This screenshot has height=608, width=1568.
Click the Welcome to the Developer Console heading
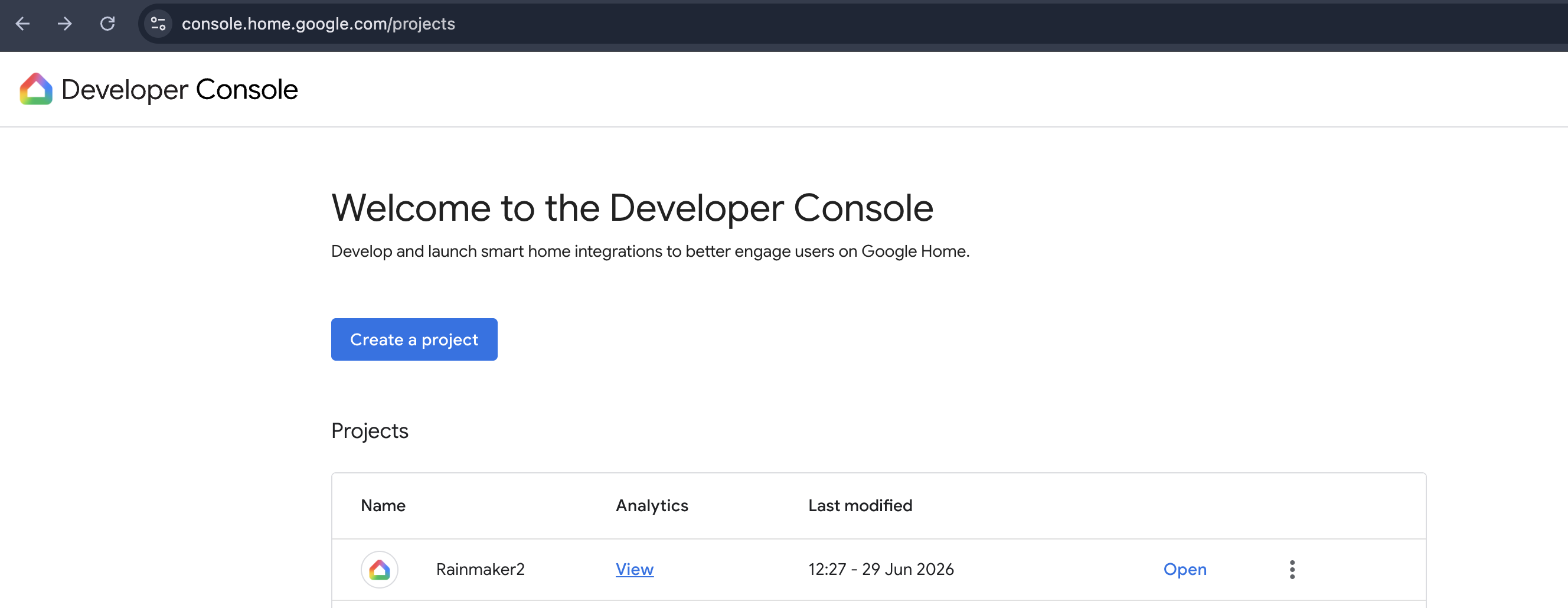632,208
